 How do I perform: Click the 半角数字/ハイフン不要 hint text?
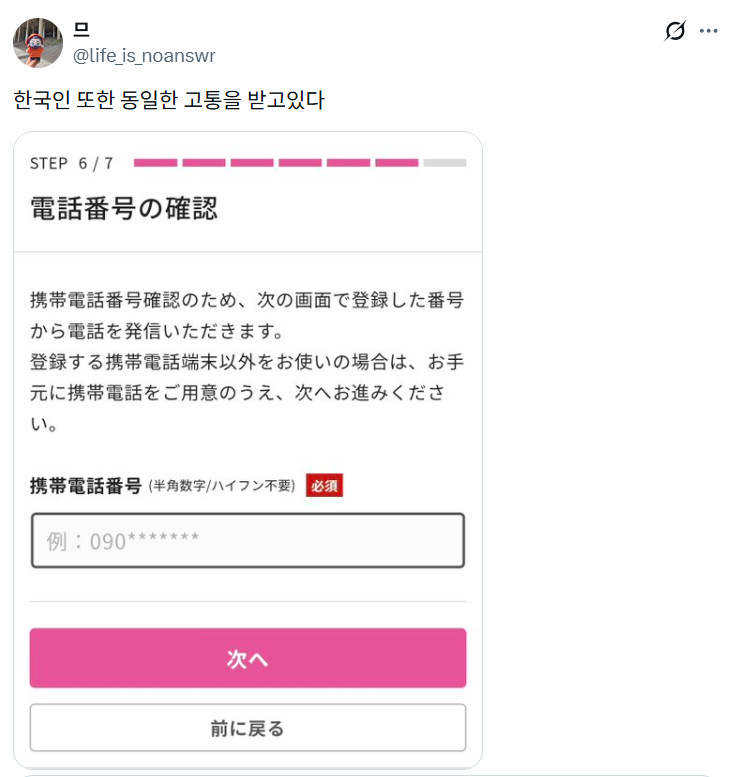pos(222,486)
